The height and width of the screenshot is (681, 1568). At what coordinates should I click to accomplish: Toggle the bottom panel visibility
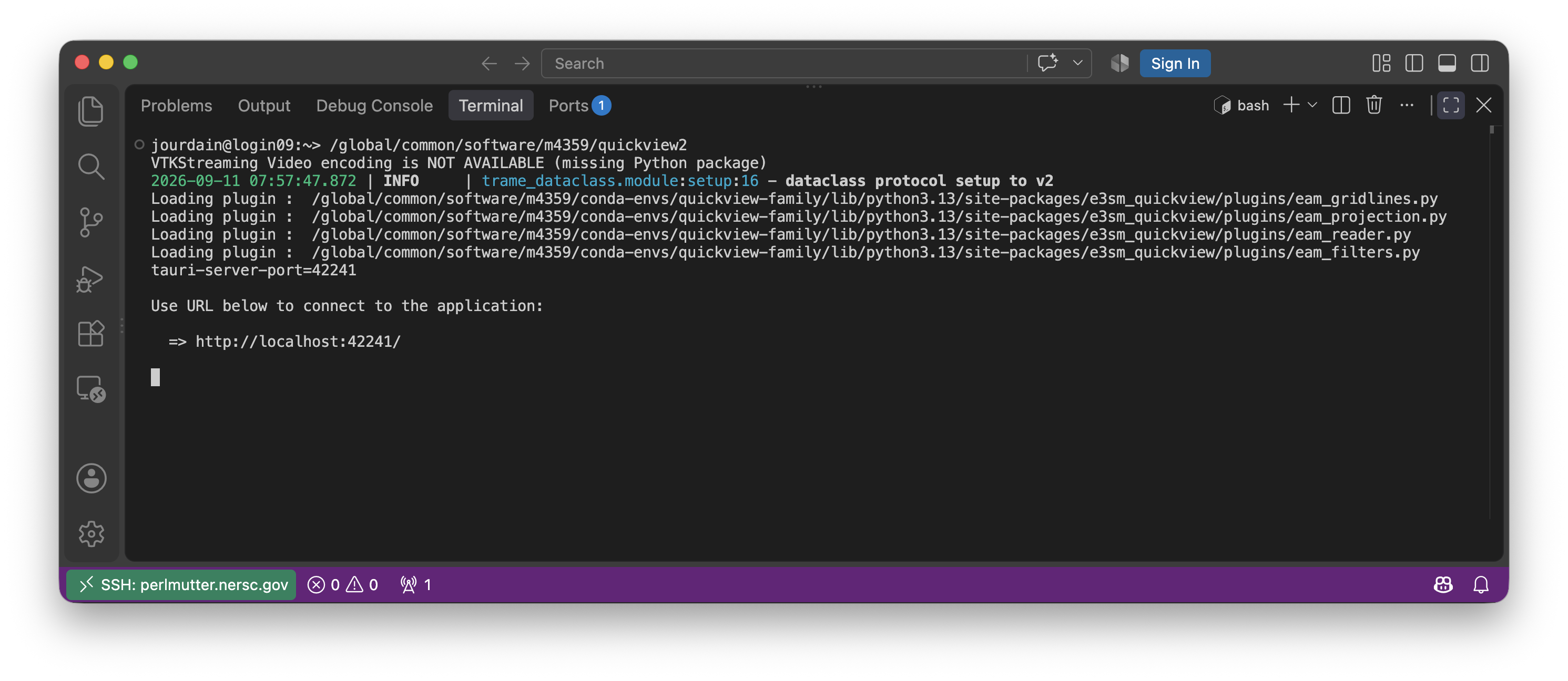coord(1447,63)
